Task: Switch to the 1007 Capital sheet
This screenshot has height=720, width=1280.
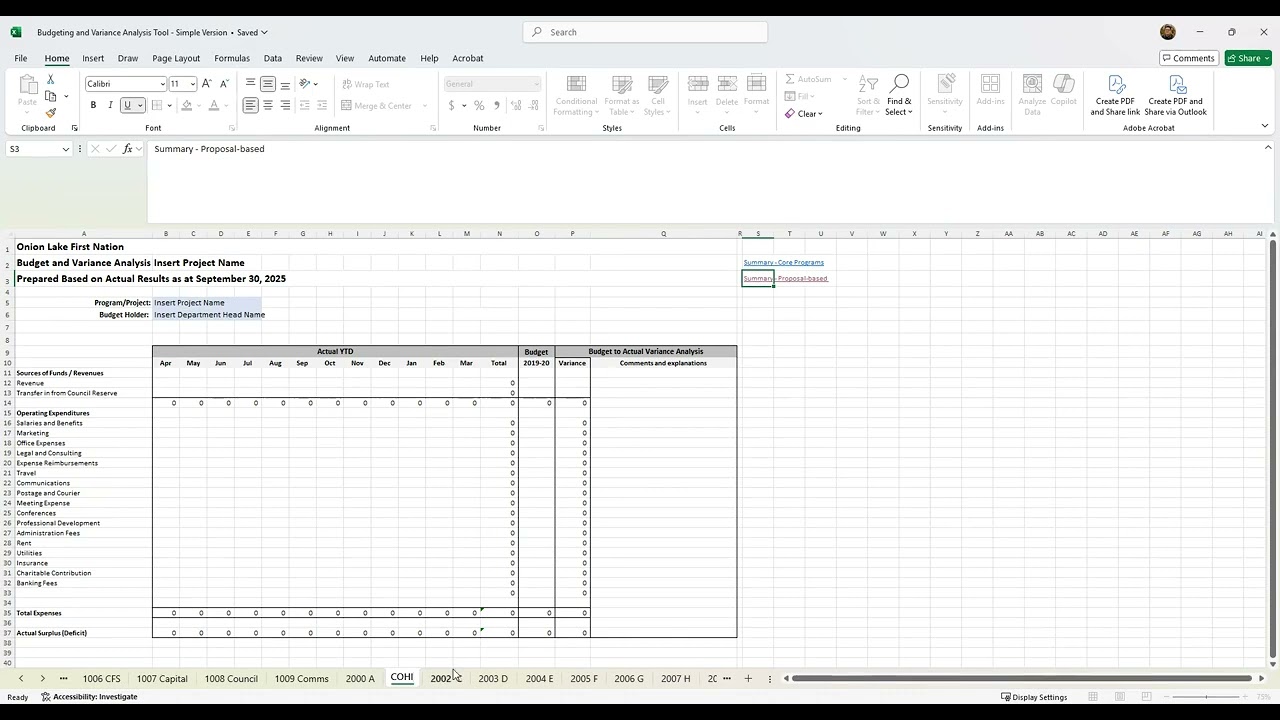Action: click(x=162, y=678)
